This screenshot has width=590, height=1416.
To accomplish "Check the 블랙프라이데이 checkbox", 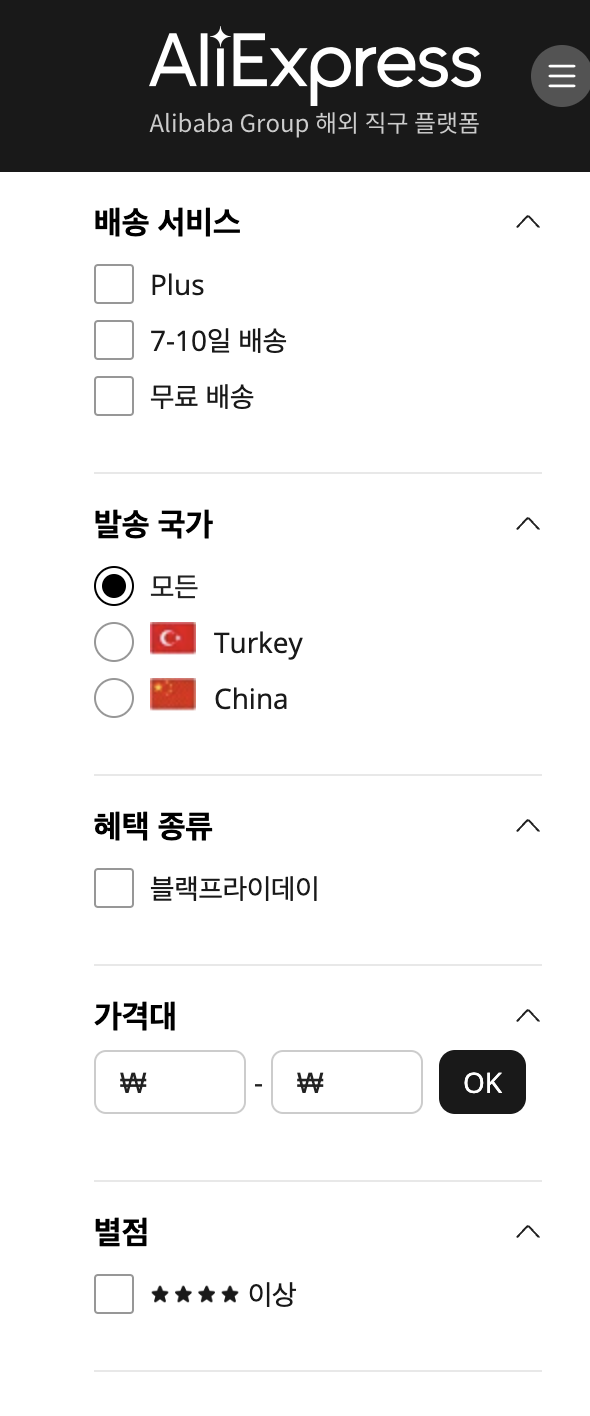I will (x=114, y=888).
